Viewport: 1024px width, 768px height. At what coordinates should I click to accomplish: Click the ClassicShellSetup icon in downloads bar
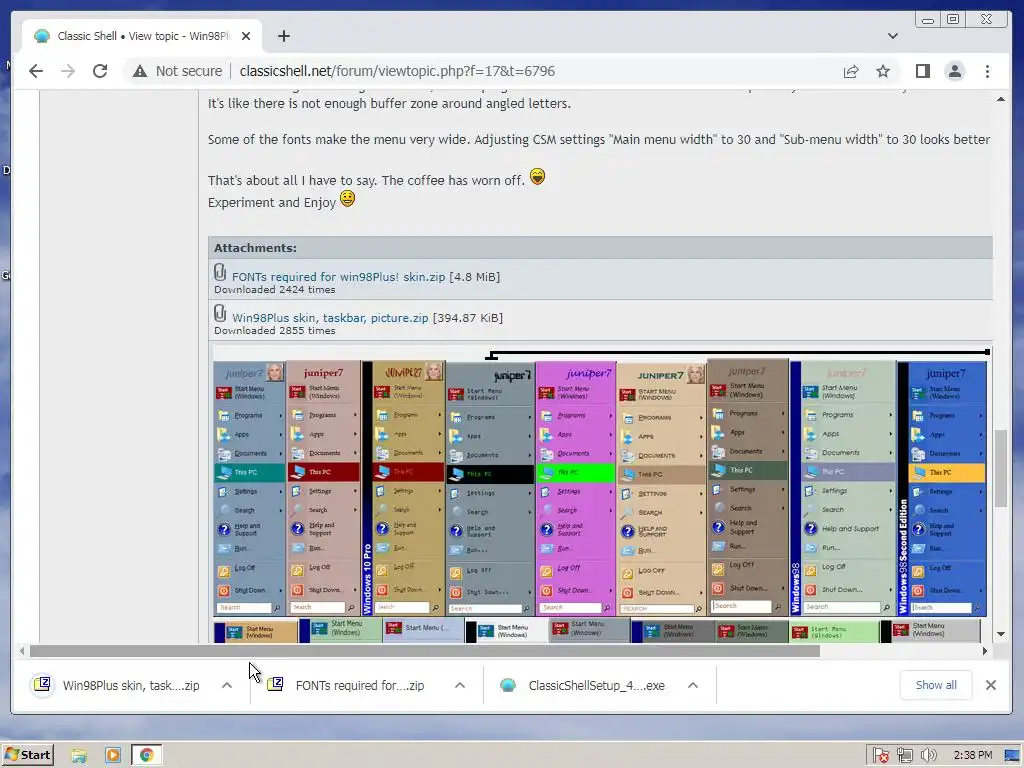point(508,685)
